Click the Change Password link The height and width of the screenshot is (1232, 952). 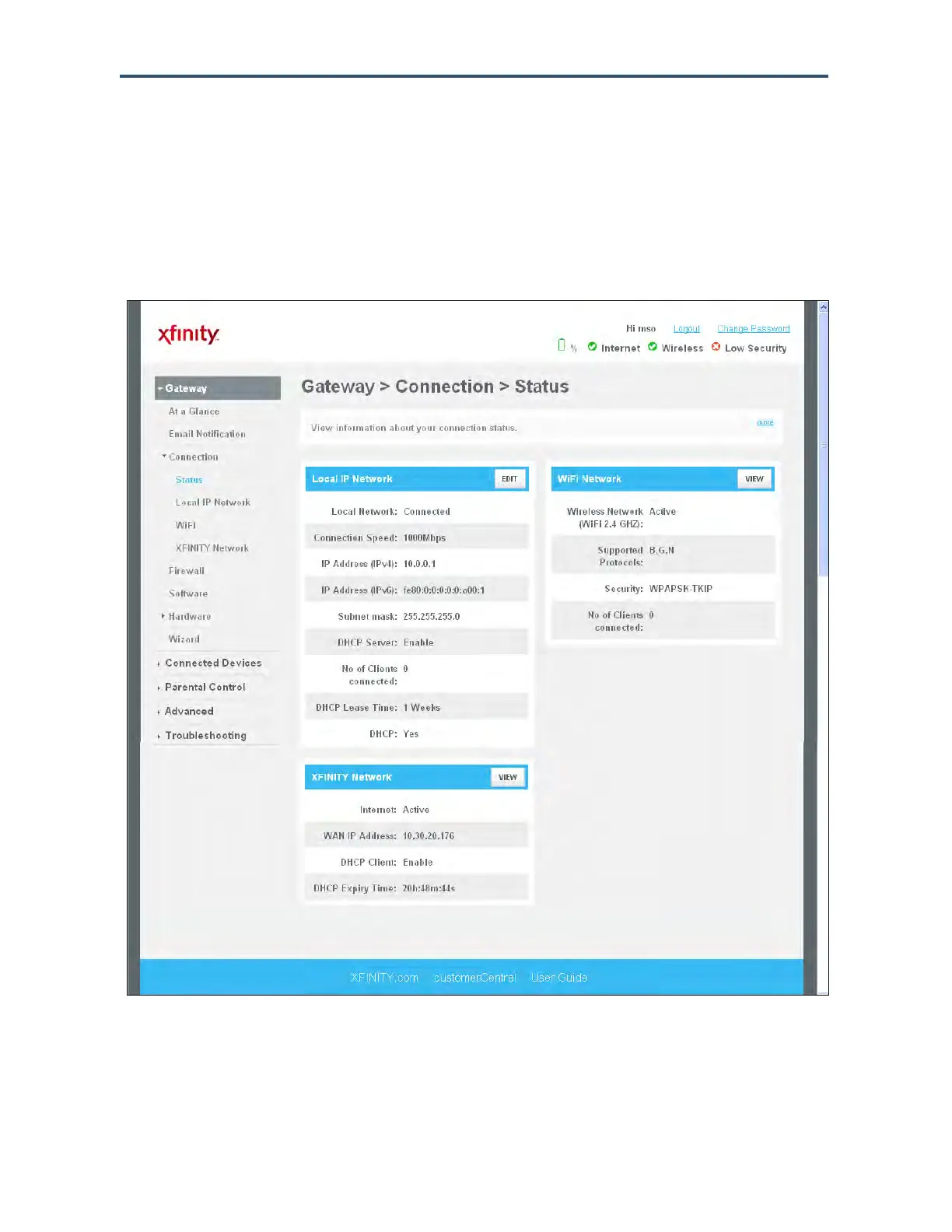754,329
